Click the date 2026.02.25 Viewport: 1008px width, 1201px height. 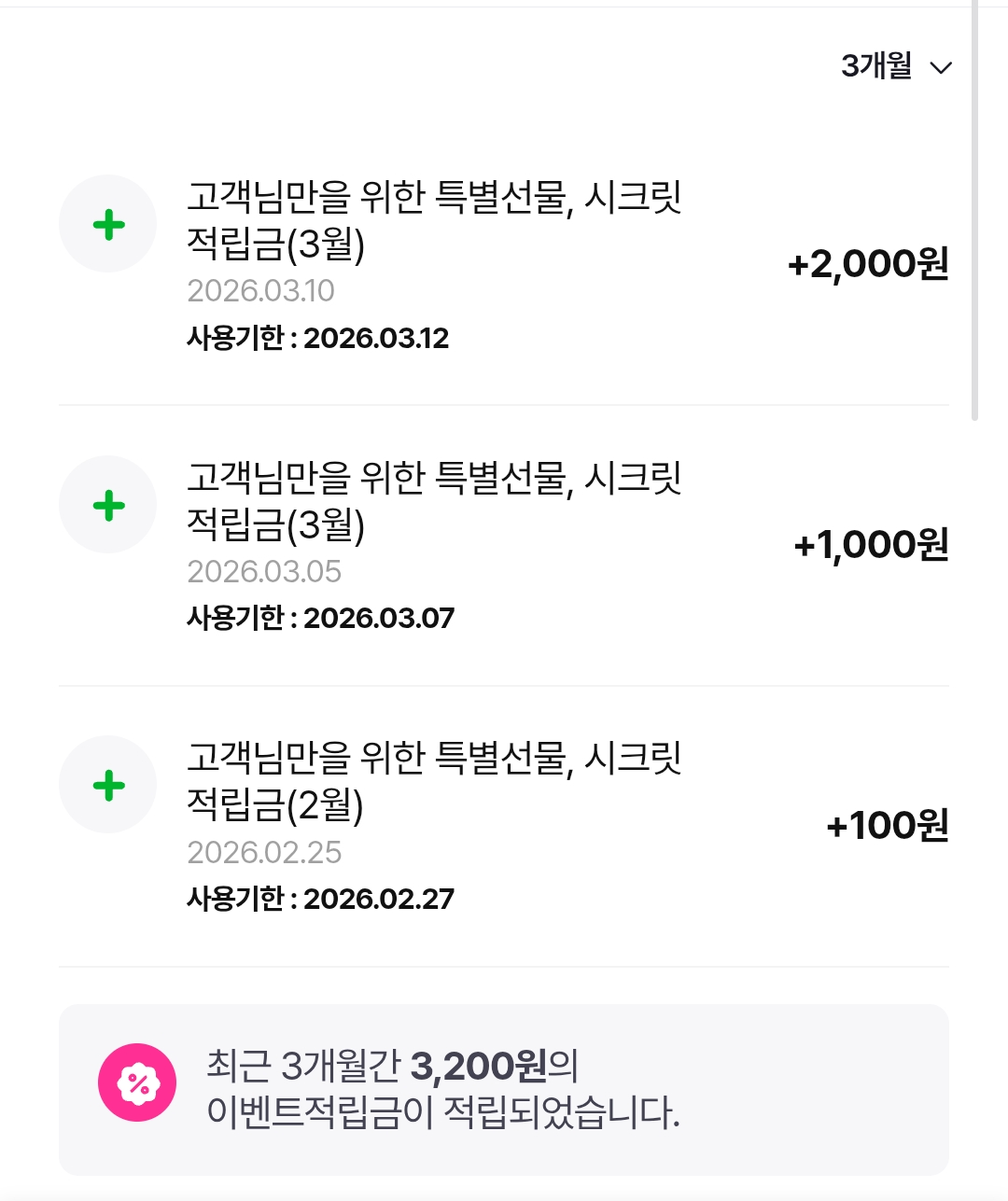point(264,853)
